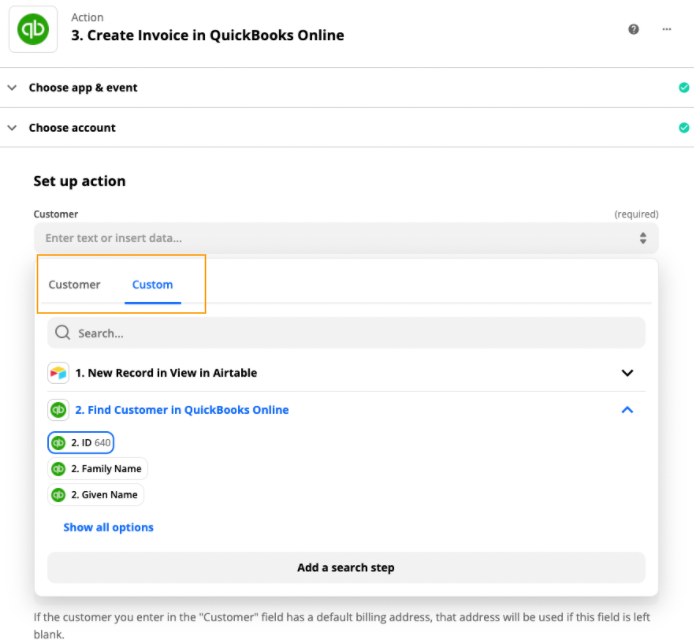The height and width of the screenshot is (642, 694).
Task: Click the Search box in dropdown
Action: pyautogui.click(x=346, y=333)
